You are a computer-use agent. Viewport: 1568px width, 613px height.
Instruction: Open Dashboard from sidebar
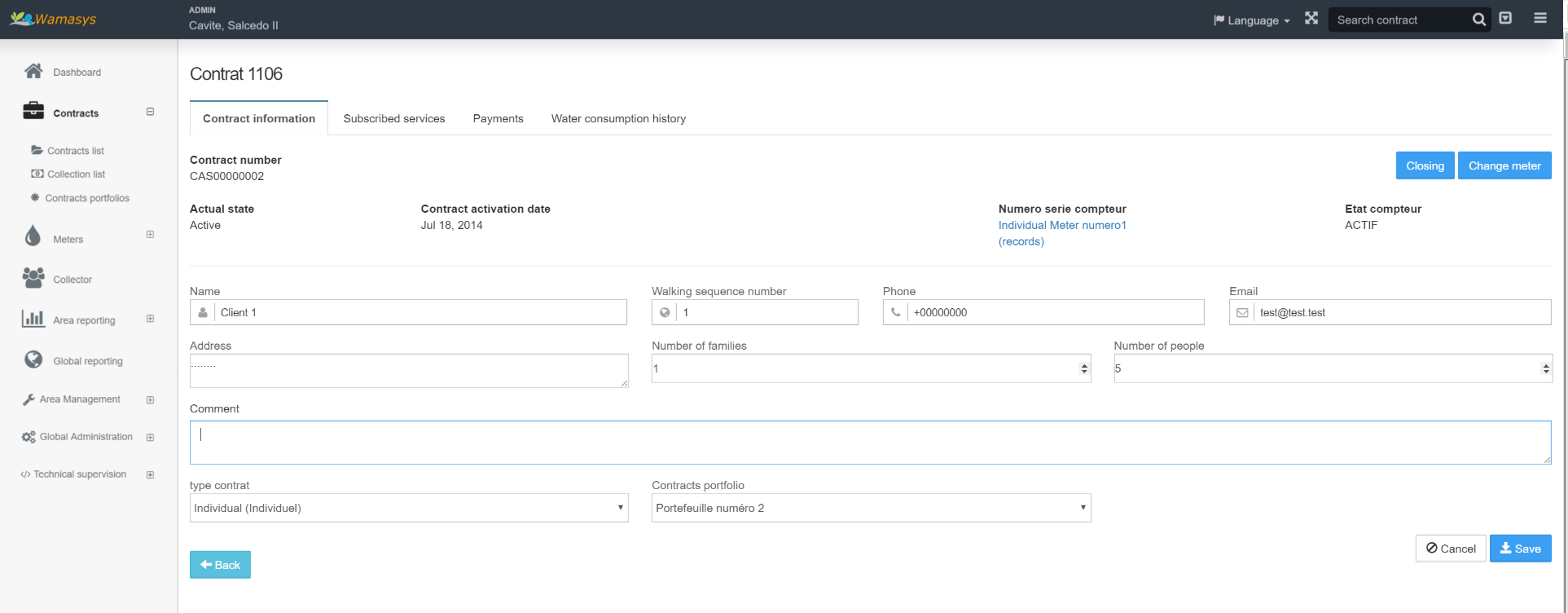pyautogui.click(x=77, y=72)
